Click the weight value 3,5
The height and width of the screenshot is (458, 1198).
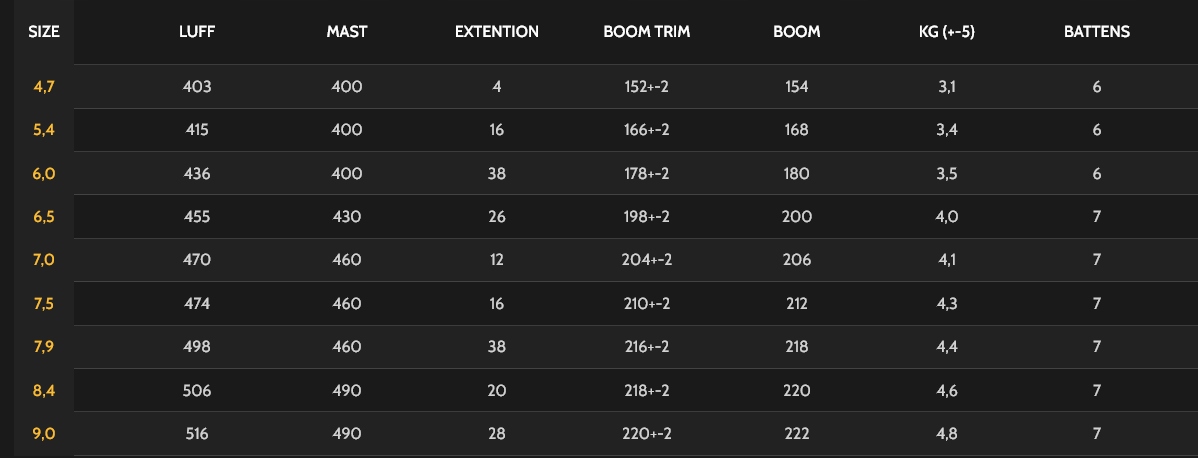[947, 174]
